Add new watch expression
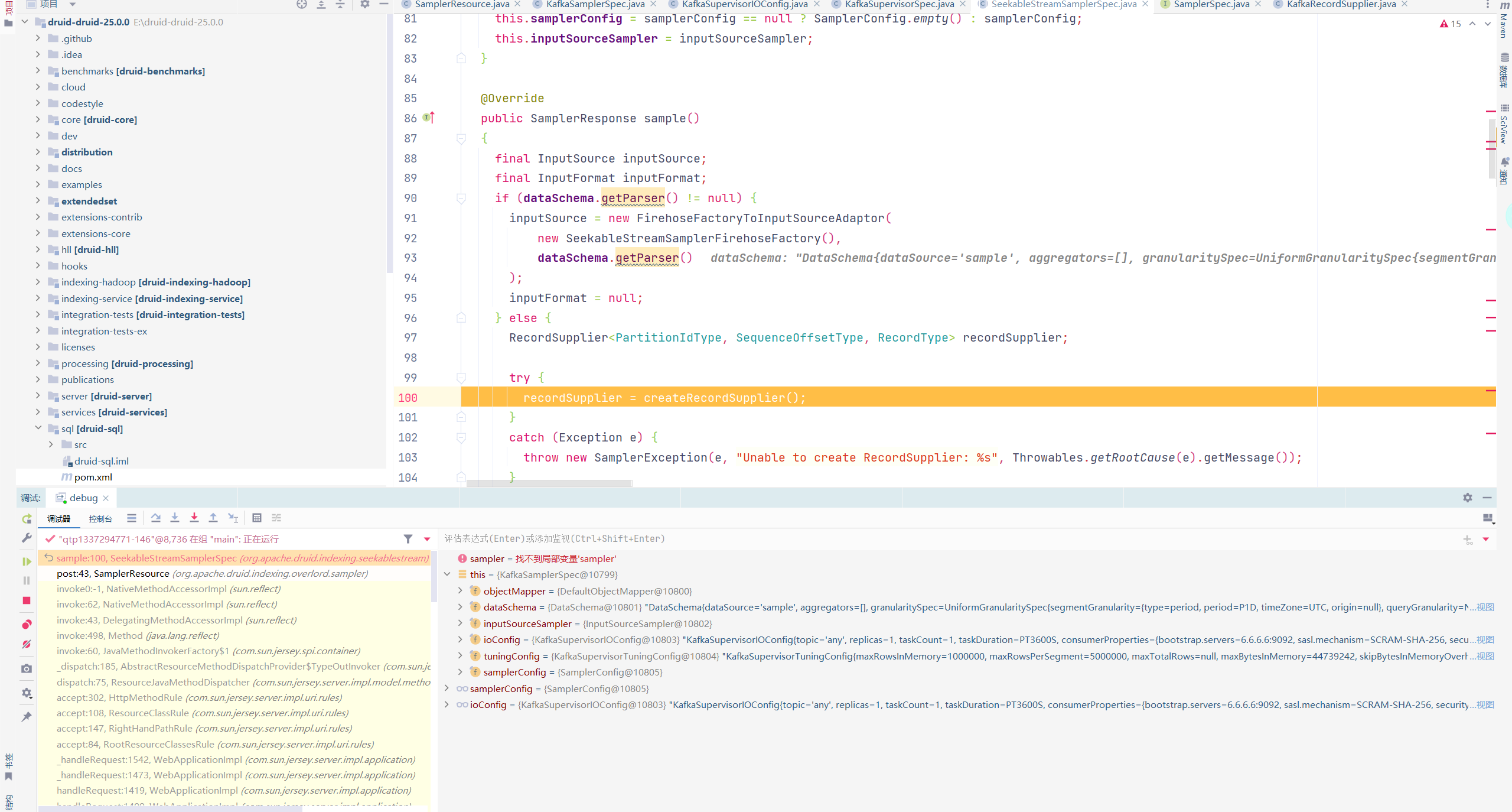 1468,539
